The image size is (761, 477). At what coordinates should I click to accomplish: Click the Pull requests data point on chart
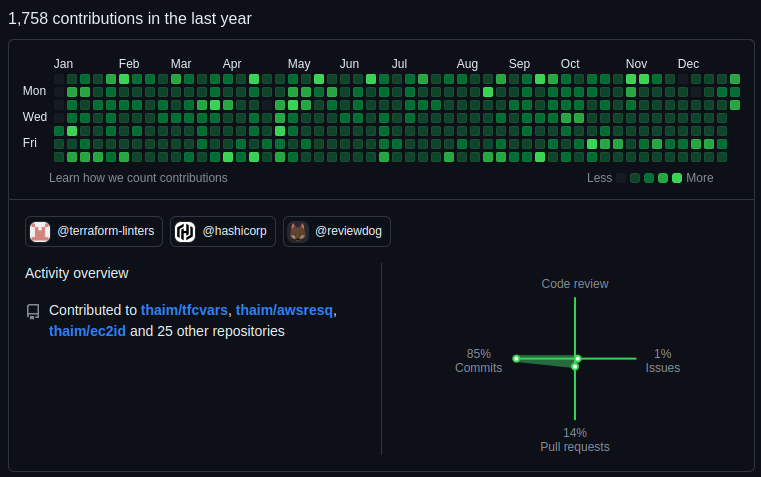(x=575, y=367)
